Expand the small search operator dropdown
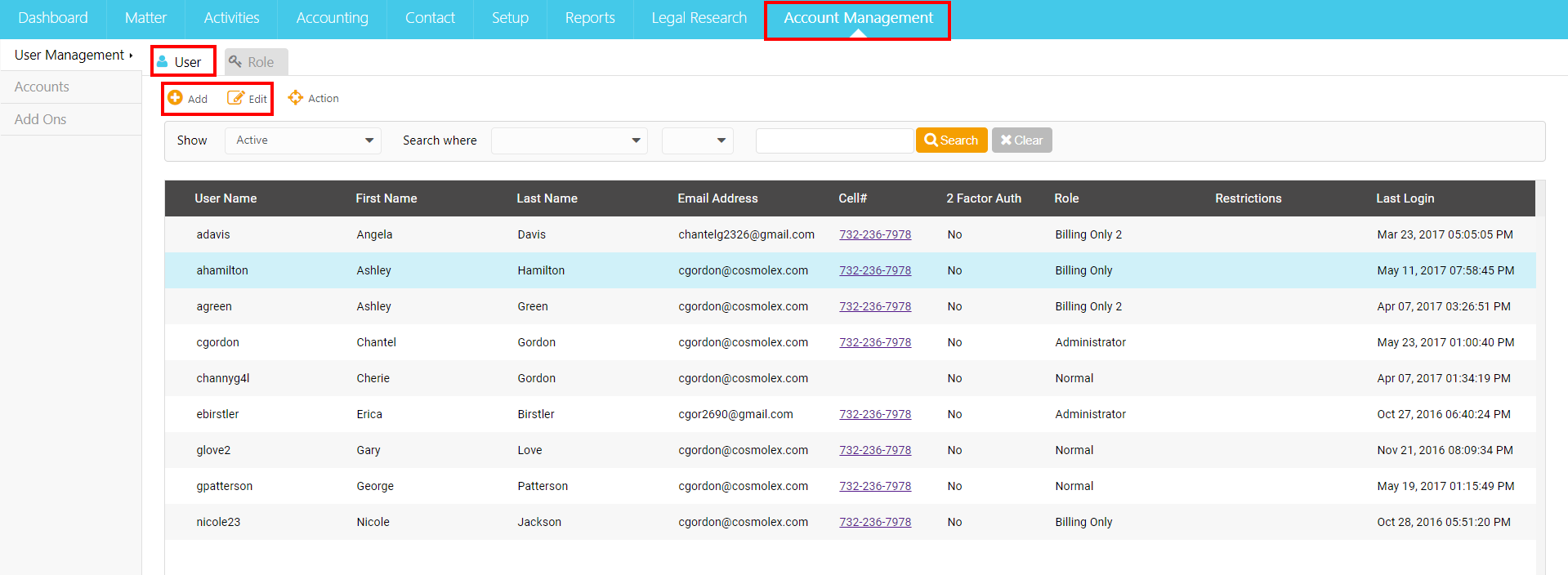Viewport: 1568px width, 575px height. [x=698, y=140]
